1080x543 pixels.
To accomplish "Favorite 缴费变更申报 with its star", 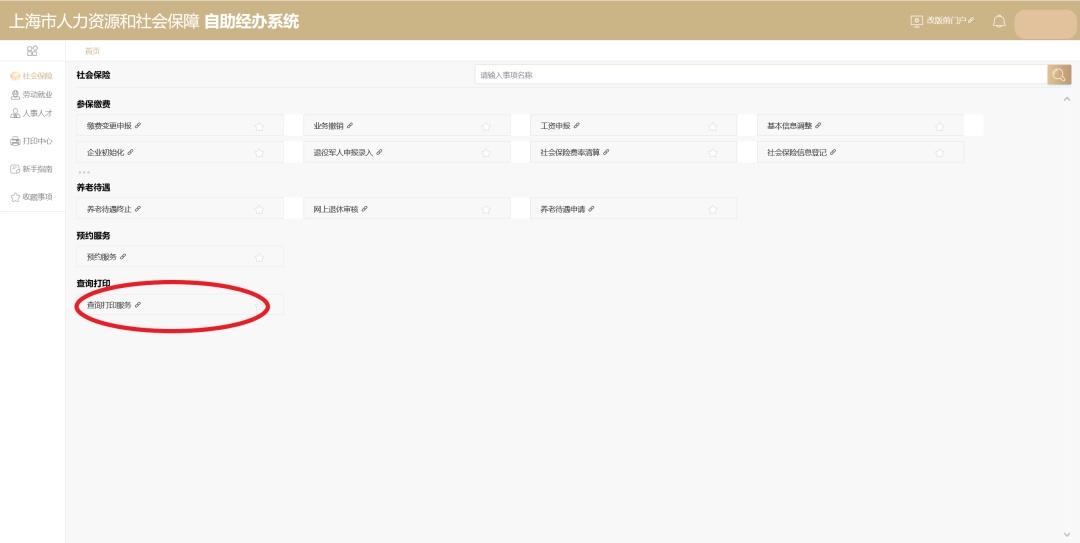I will pos(259,127).
